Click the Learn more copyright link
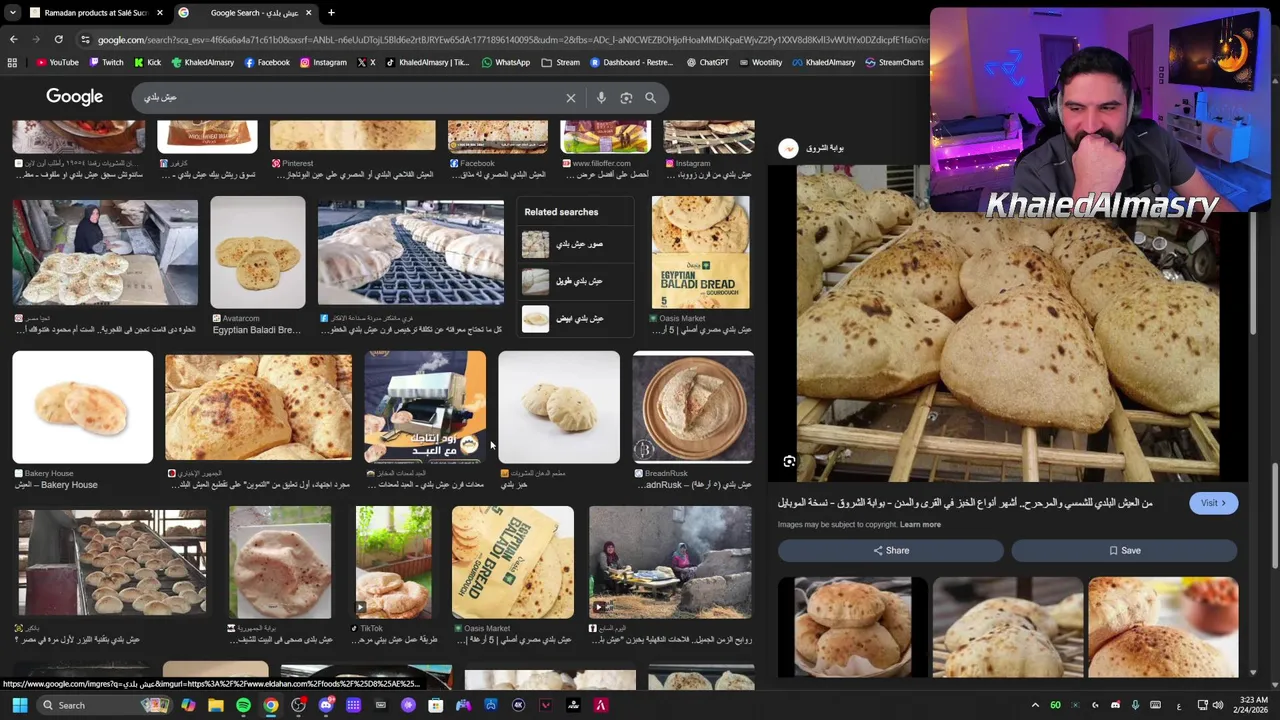Screen dimensions: 1280x720 tap(920, 525)
